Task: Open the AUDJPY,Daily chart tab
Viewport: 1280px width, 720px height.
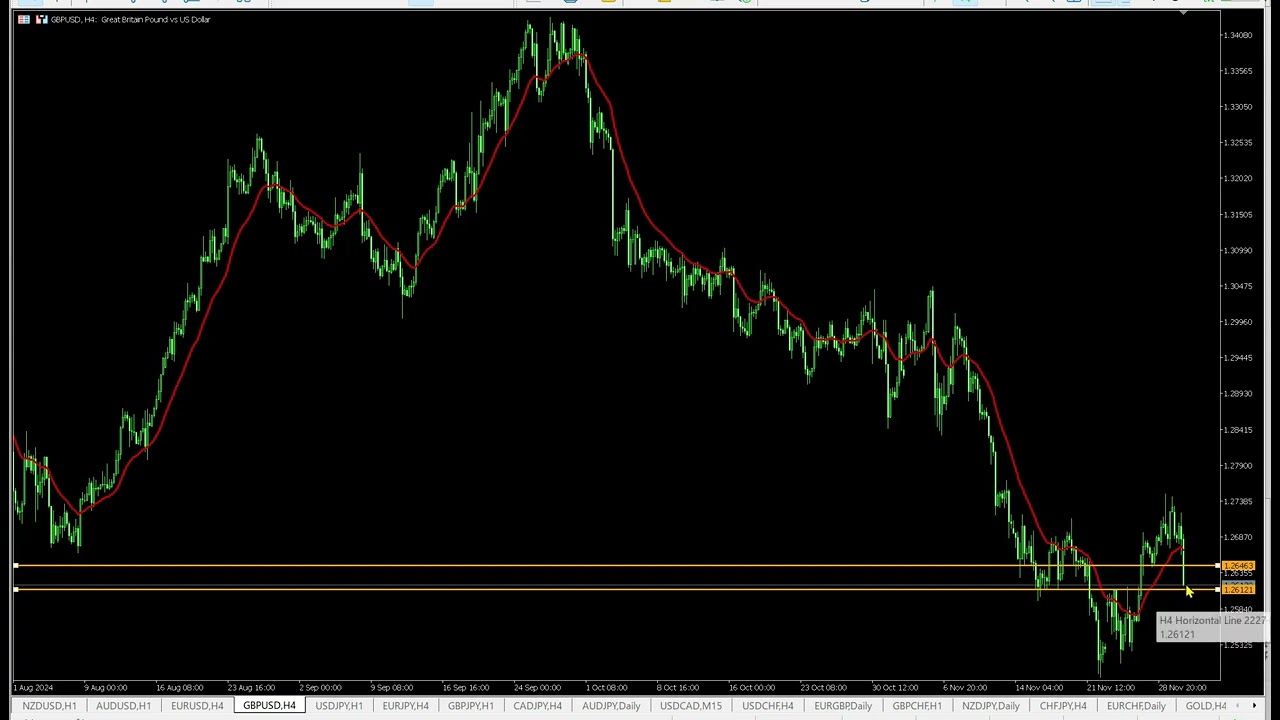Action: pos(611,706)
